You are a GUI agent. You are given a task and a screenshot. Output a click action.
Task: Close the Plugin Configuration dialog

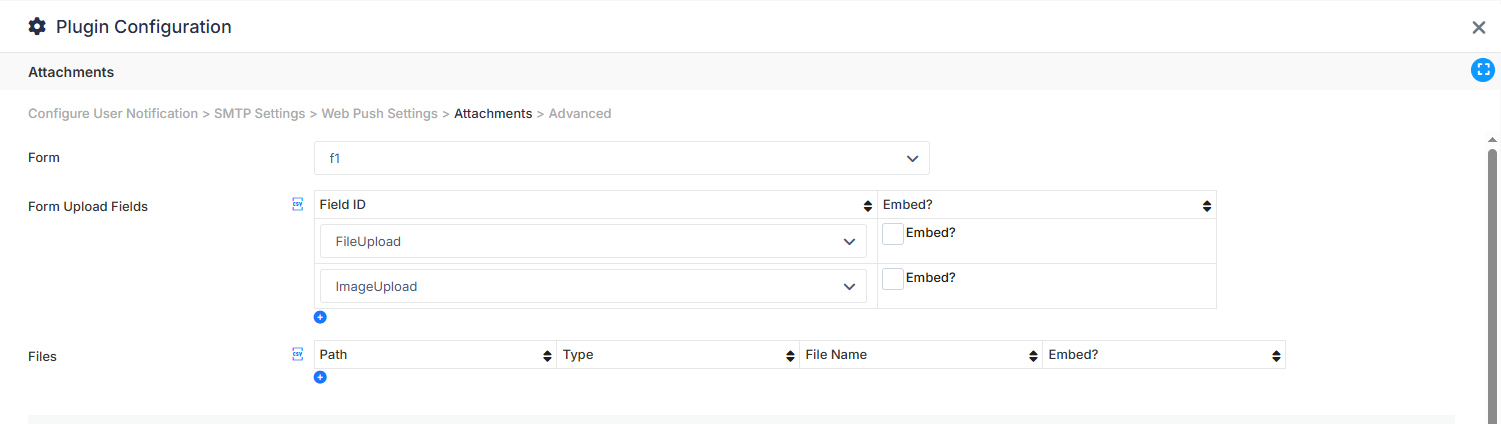click(1479, 28)
